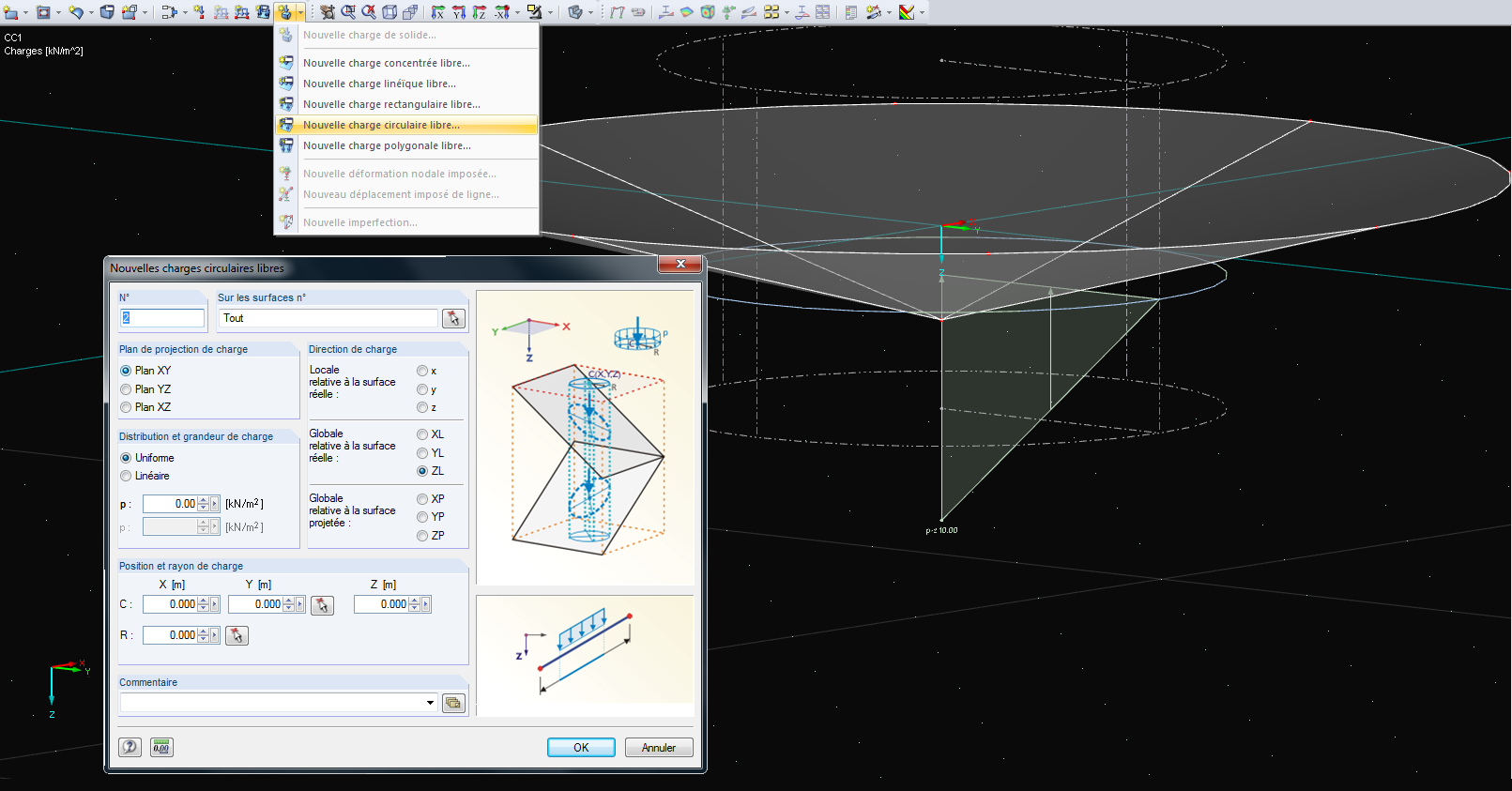This screenshot has height=791, width=1512.
Task: Expand the free load tool dropdown arrow
Action: pyautogui.click(x=299, y=12)
